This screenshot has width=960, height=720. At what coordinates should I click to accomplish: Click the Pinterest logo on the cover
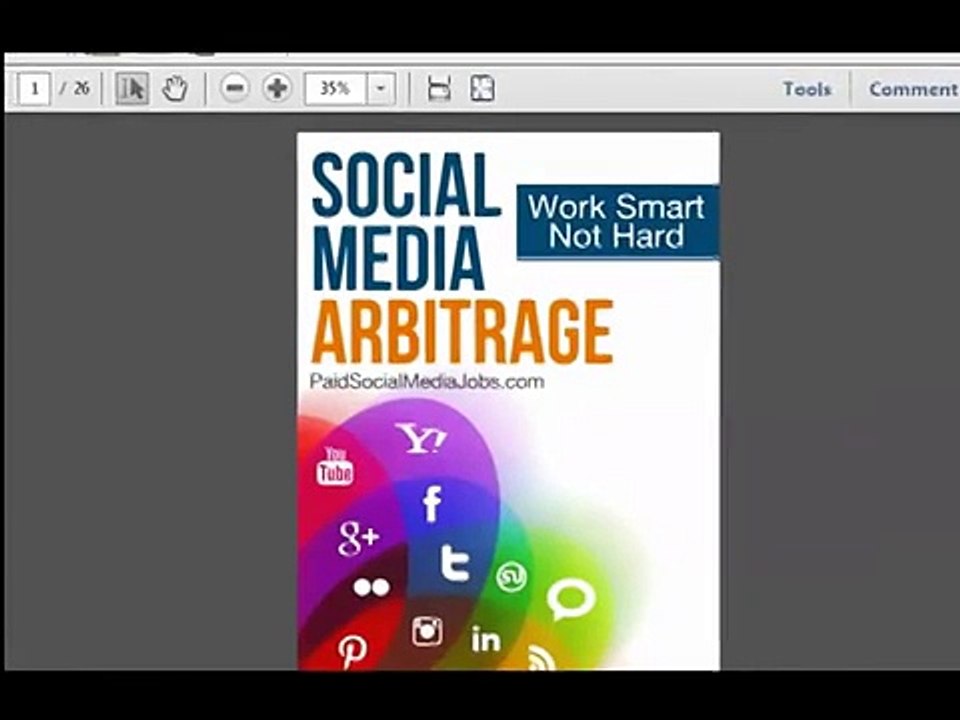click(353, 652)
